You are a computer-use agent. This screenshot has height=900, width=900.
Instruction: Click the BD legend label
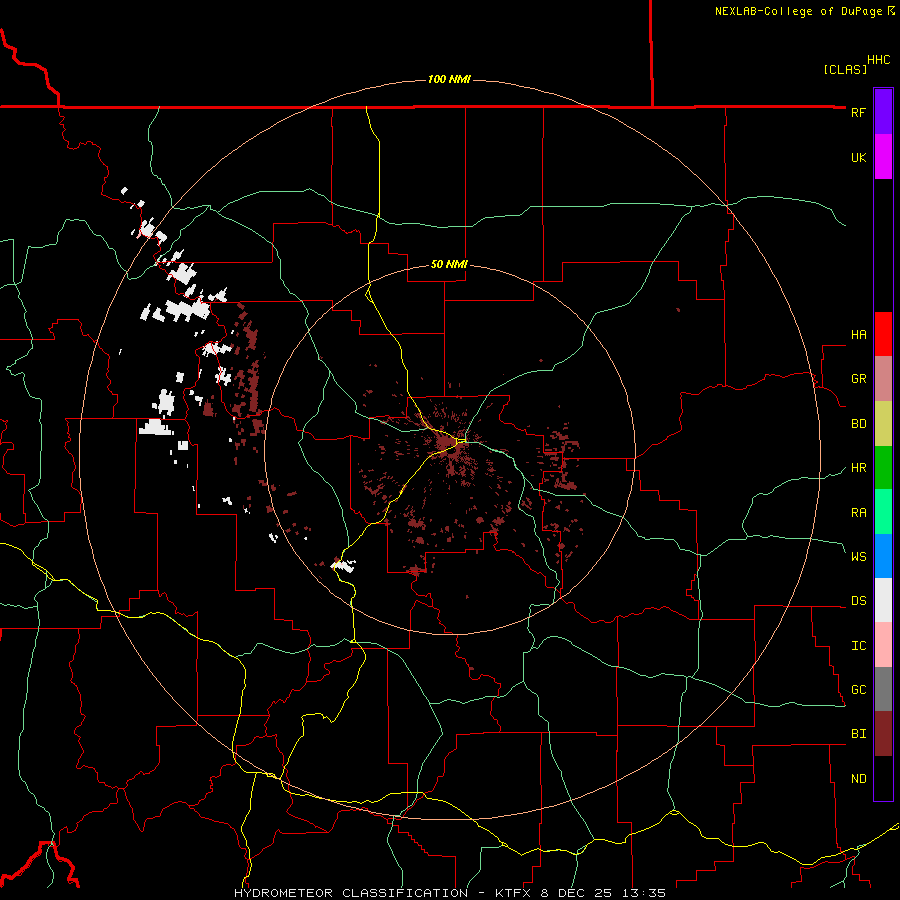[858, 424]
